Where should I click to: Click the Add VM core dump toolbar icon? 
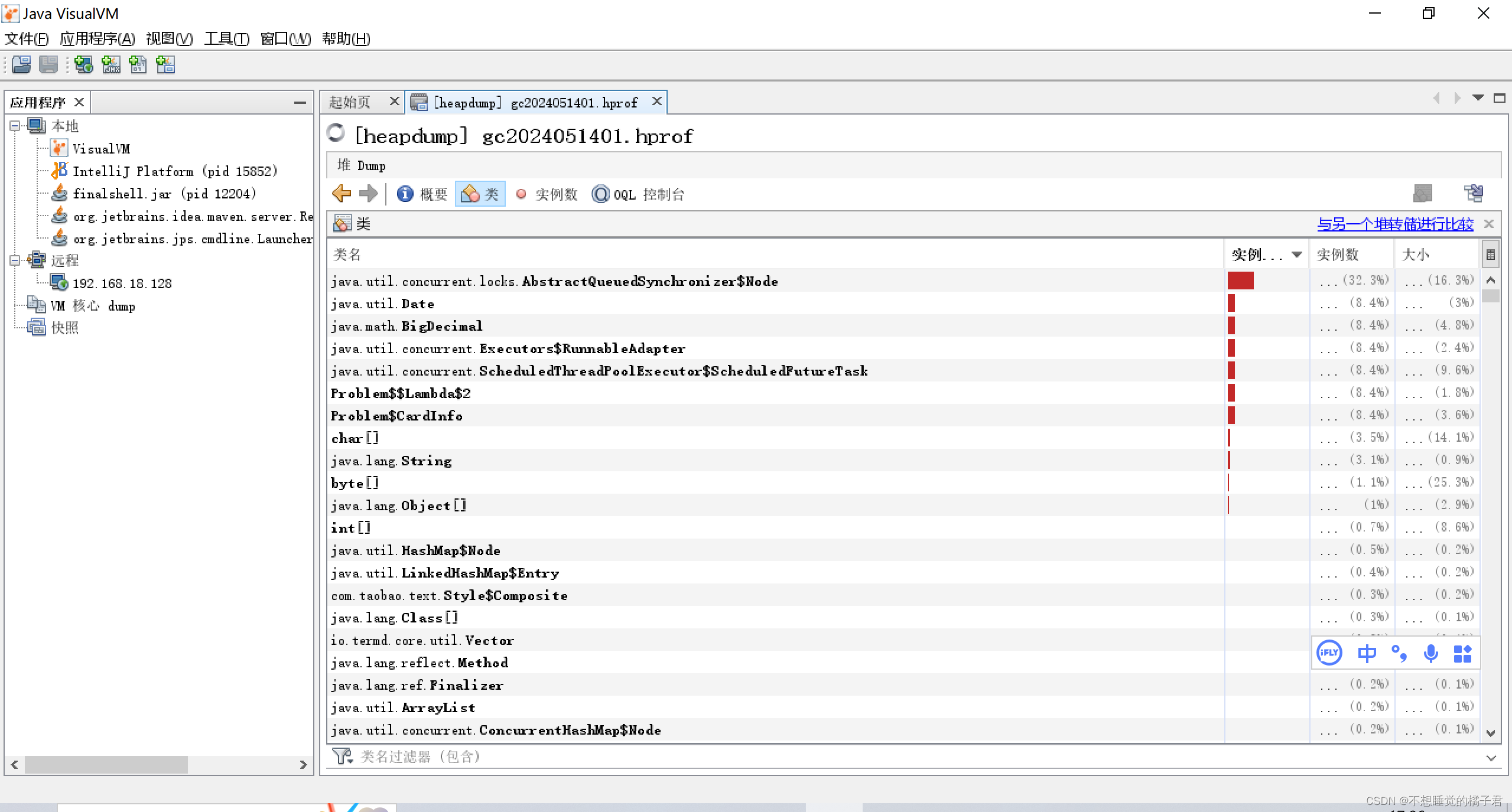pyautogui.click(x=138, y=64)
